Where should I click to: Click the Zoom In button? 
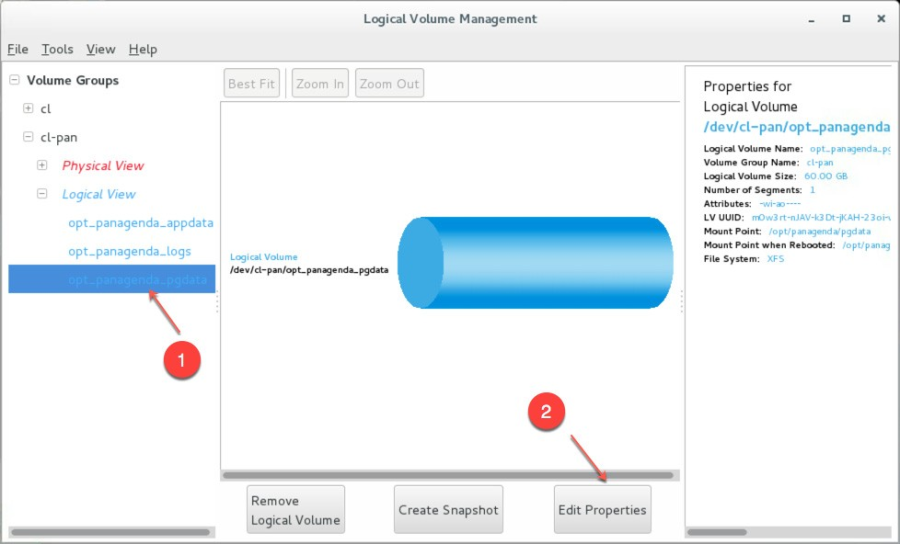coord(320,84)
